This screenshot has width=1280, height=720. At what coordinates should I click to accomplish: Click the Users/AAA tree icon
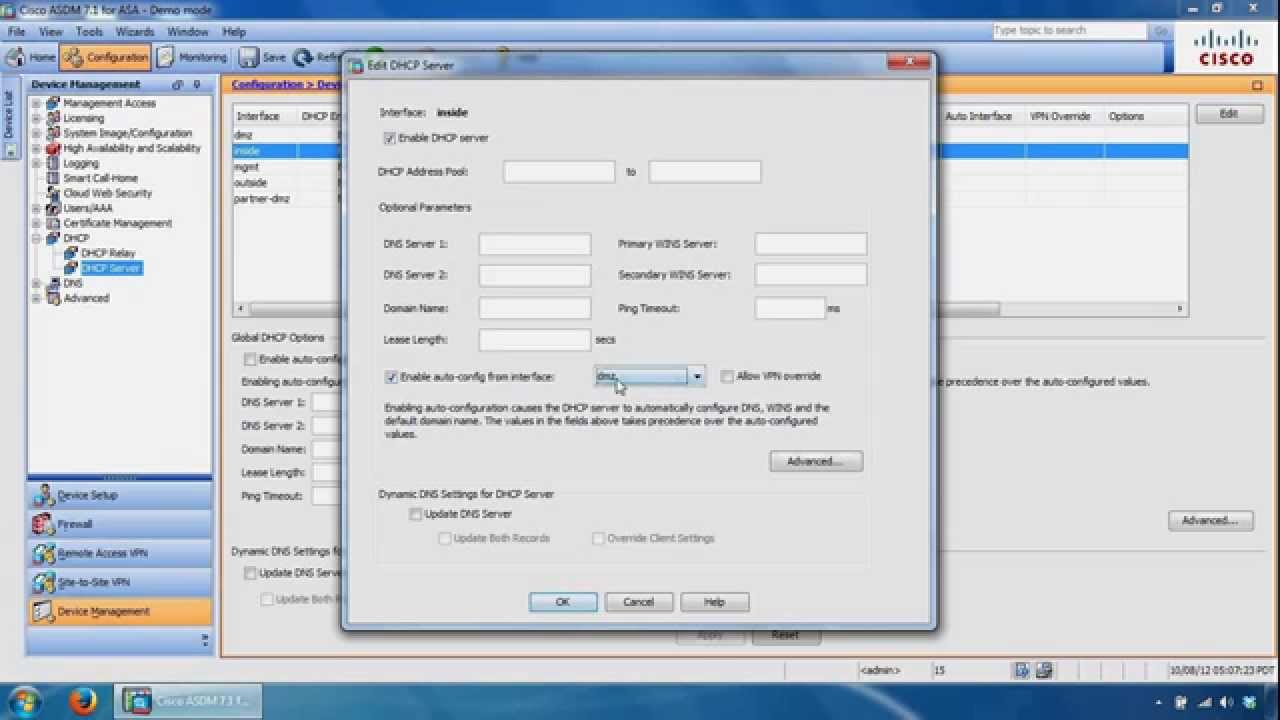pos(54,208)
